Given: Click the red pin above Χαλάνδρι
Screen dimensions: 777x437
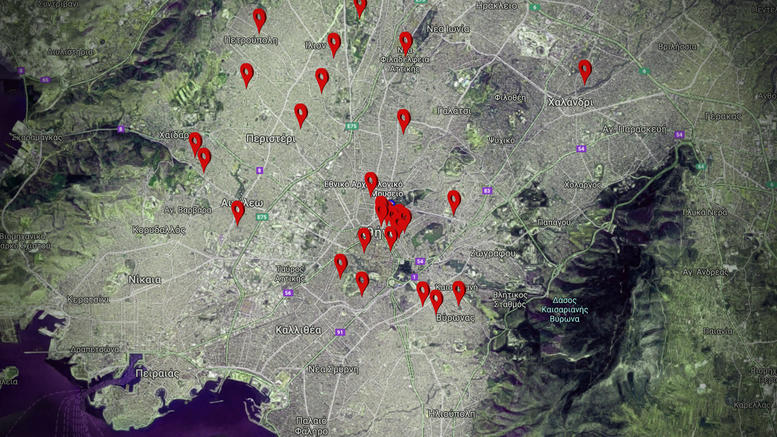Looking at the screenshot, I should pyautogui.click(x=585, y=71).
